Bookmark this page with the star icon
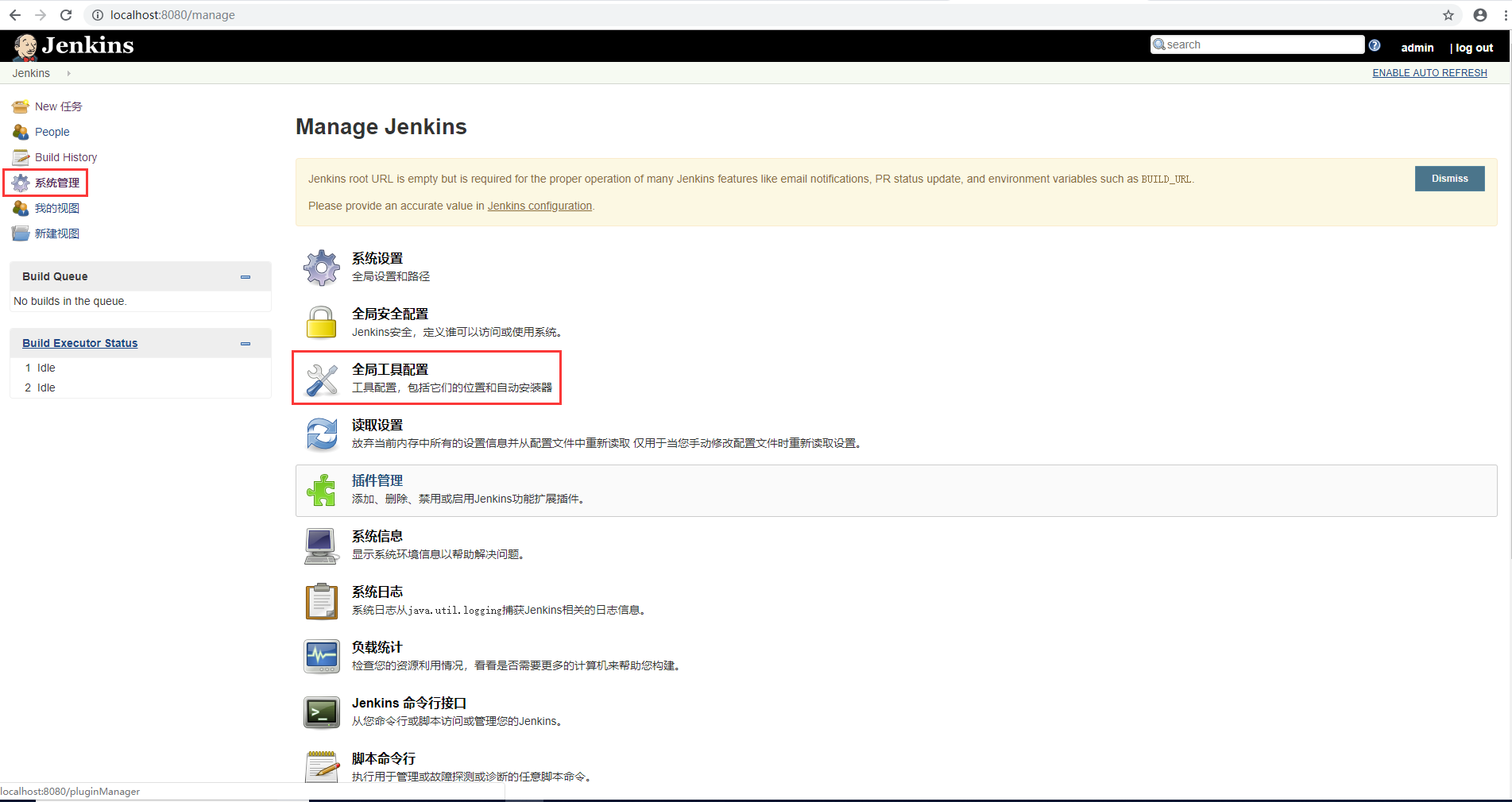The height and width of the screenshot is (802, 1512). pyautogui.click(x=1448, y=15)
